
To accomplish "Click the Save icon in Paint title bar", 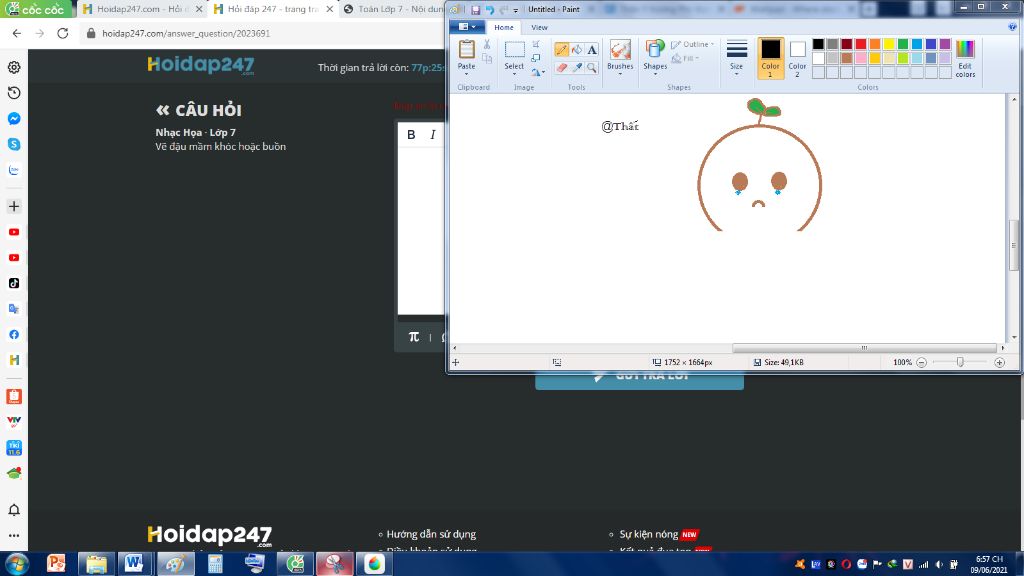I will click(475, 10).
